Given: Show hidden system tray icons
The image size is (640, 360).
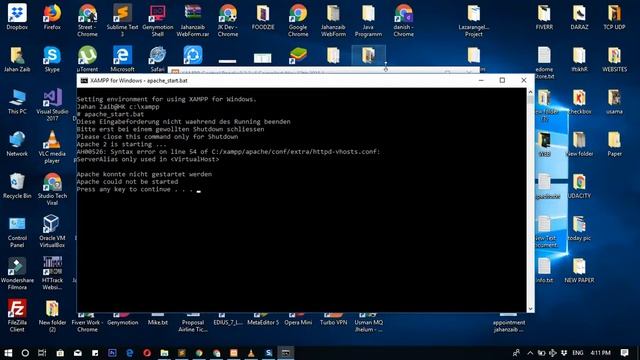Looking at the screenshot, I should [530, 353].
